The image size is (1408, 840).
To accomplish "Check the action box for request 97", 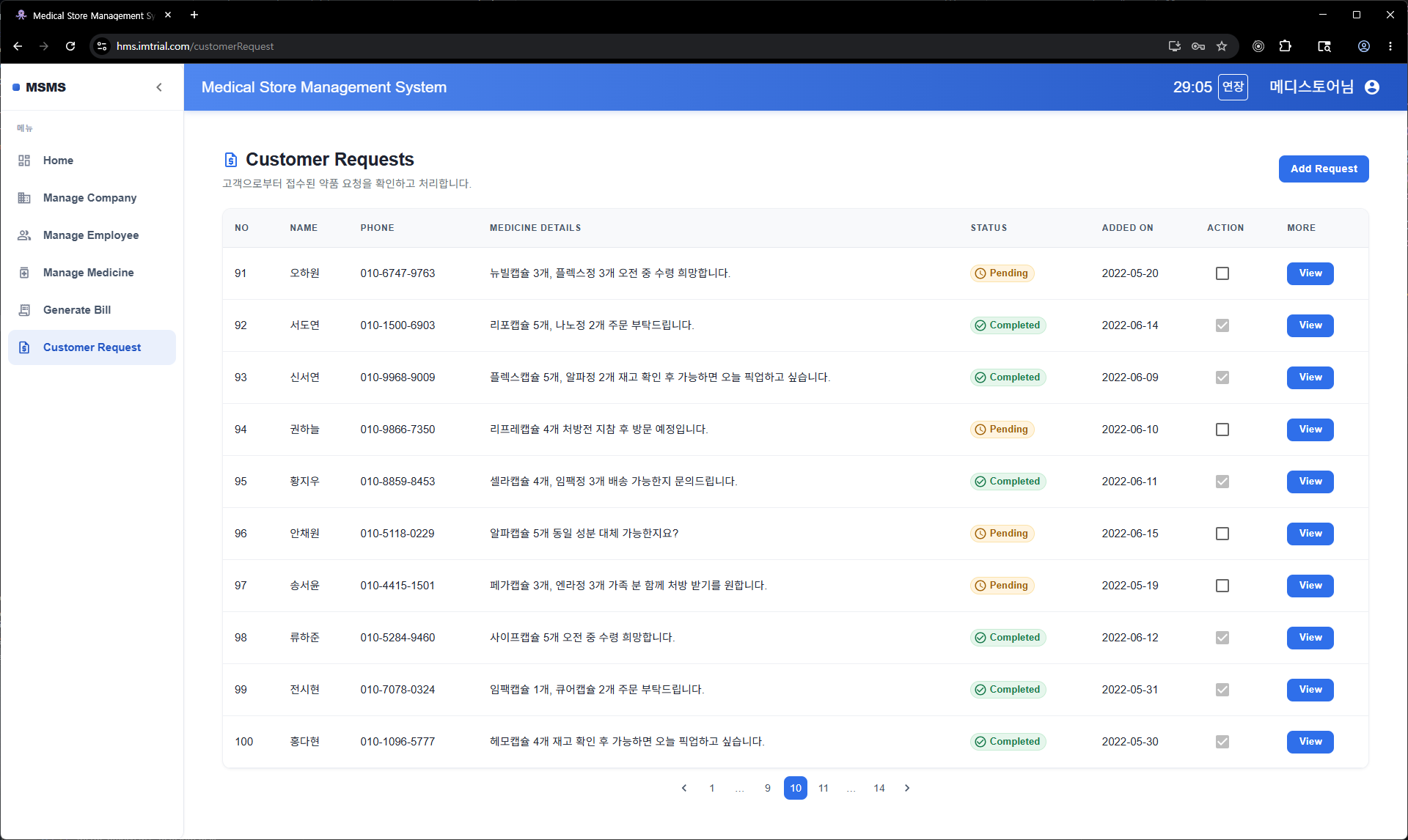I will [1222, 586].
